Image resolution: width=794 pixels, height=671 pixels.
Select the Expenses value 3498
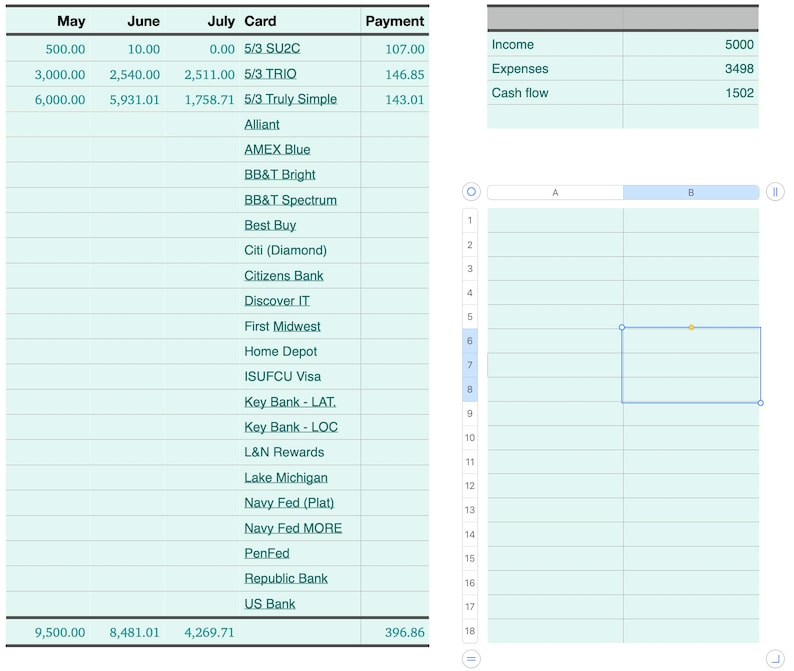point(691,69)
